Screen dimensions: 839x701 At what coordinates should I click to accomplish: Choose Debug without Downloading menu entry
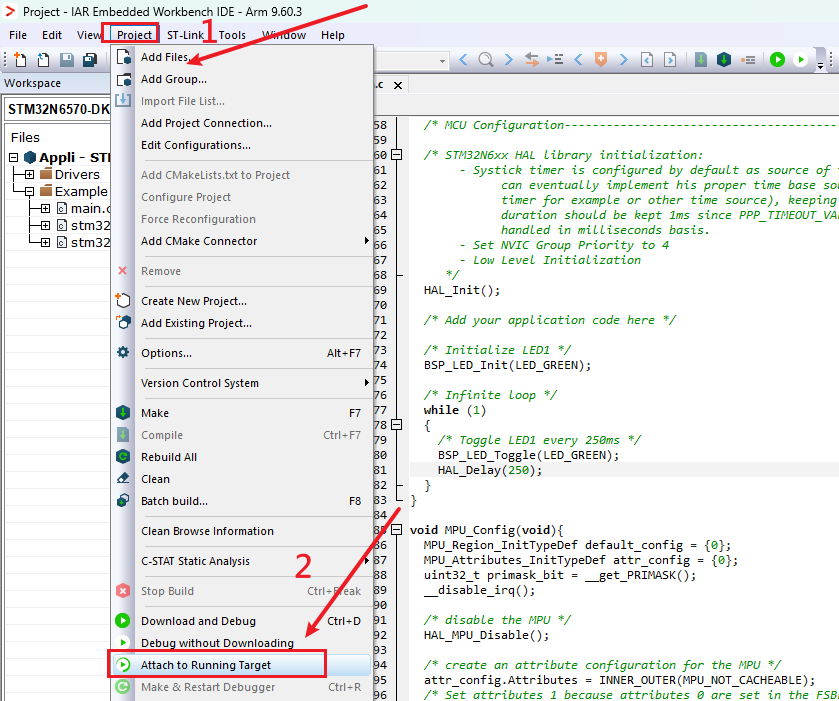[x=242, y=643]
